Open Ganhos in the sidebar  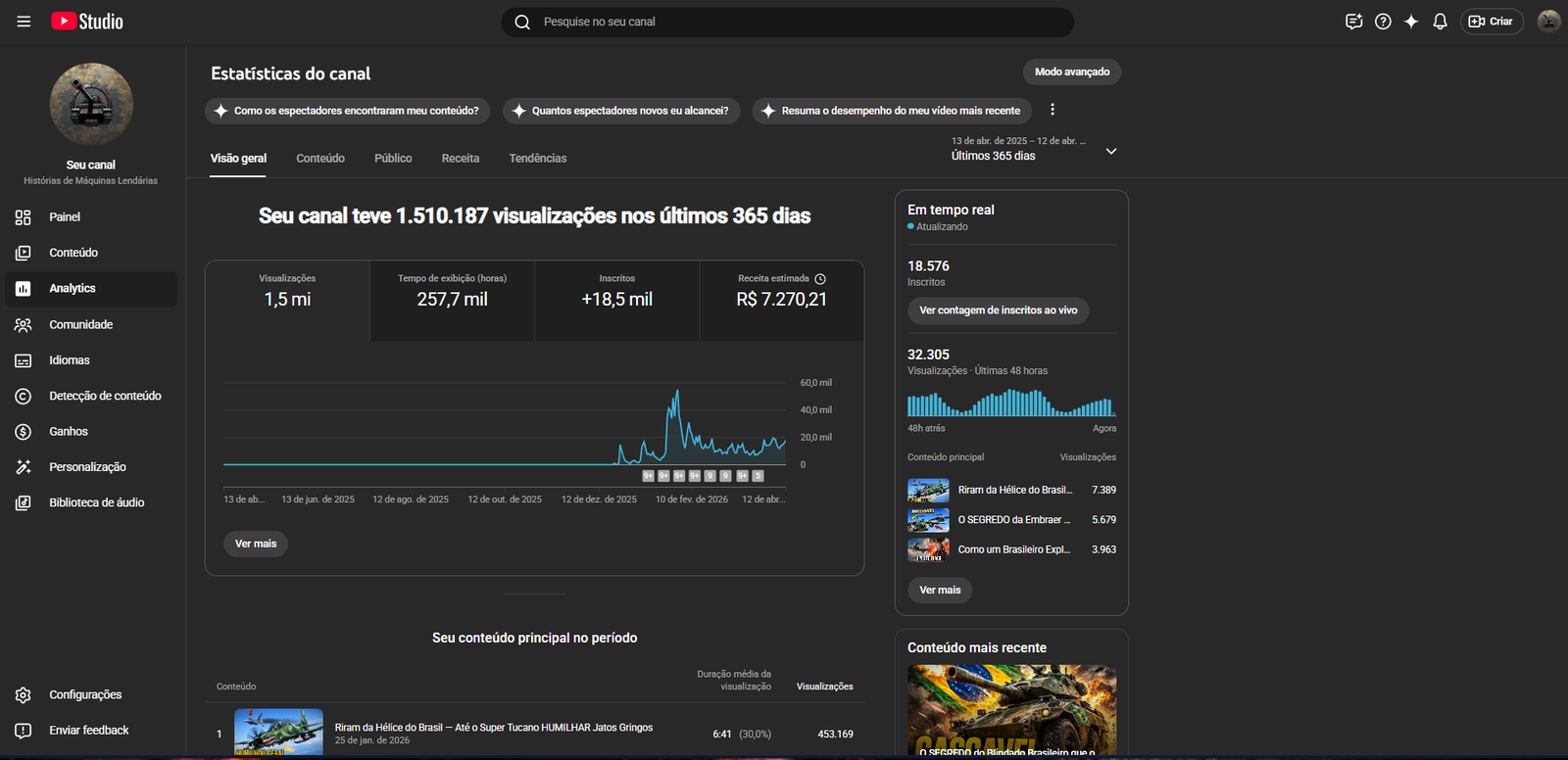(69, 432)
